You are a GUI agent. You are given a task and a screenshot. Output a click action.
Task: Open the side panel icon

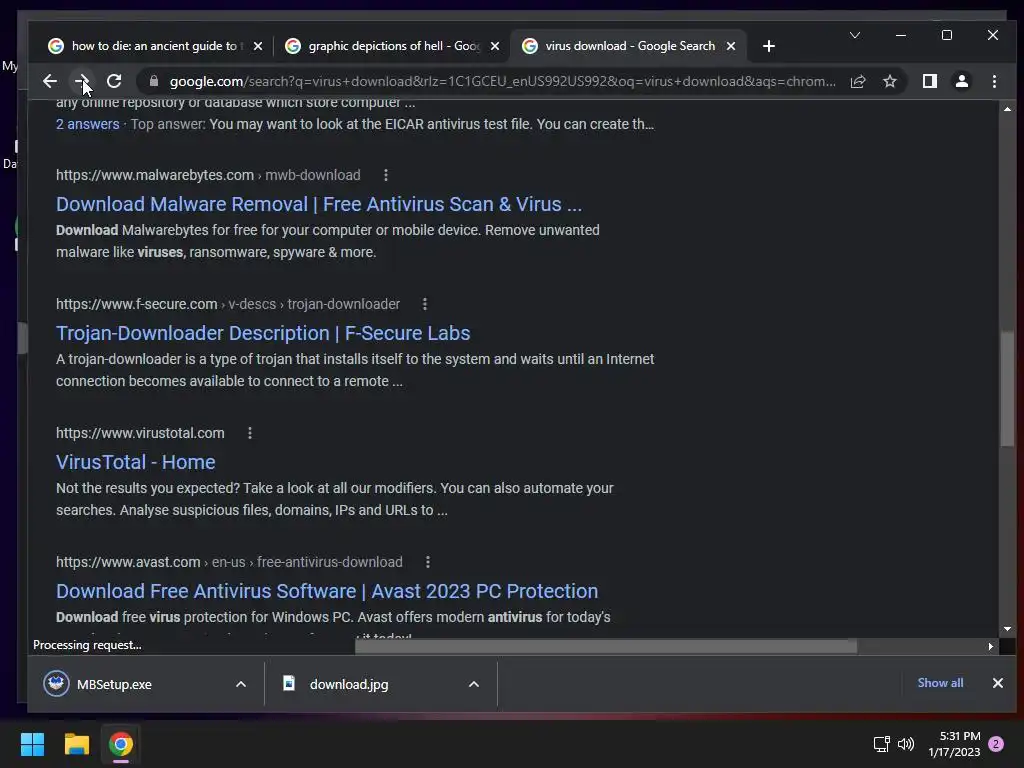(929, 81)
